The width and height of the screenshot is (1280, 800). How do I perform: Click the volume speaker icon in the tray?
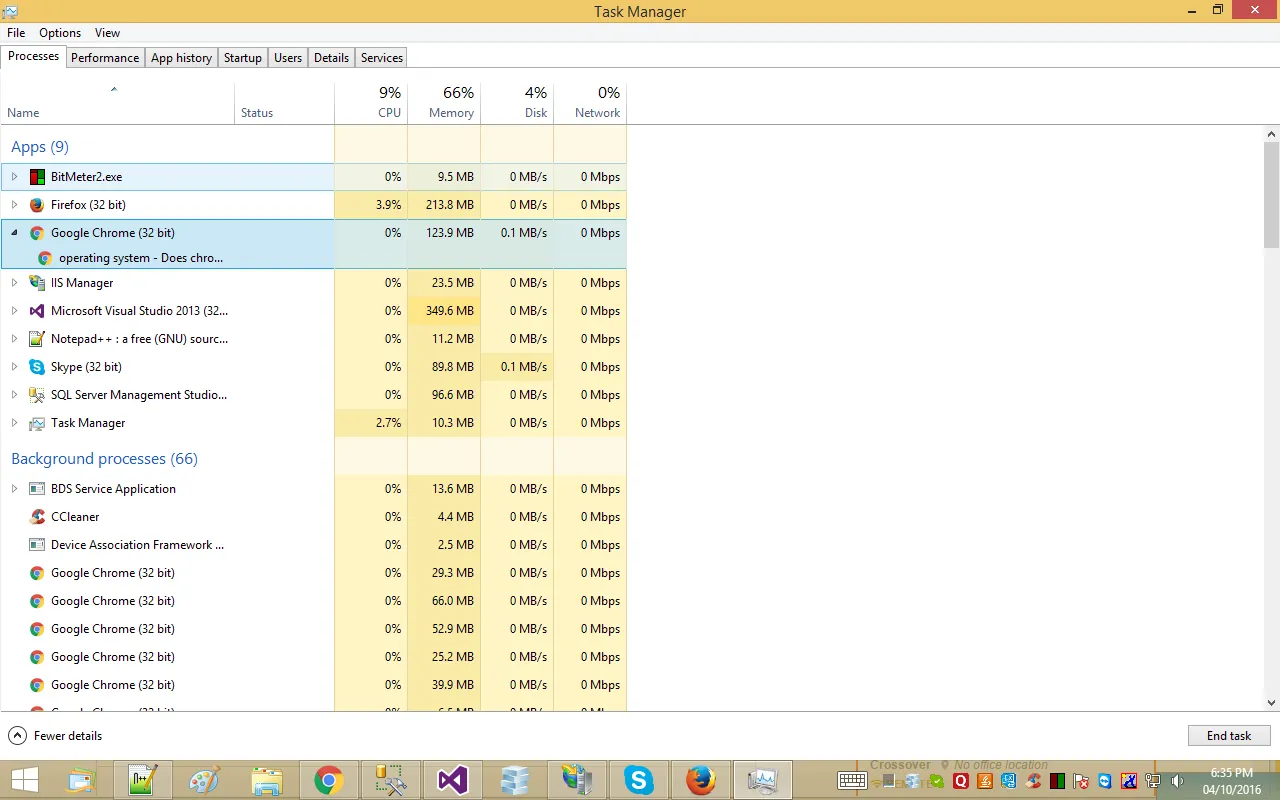1177,781
